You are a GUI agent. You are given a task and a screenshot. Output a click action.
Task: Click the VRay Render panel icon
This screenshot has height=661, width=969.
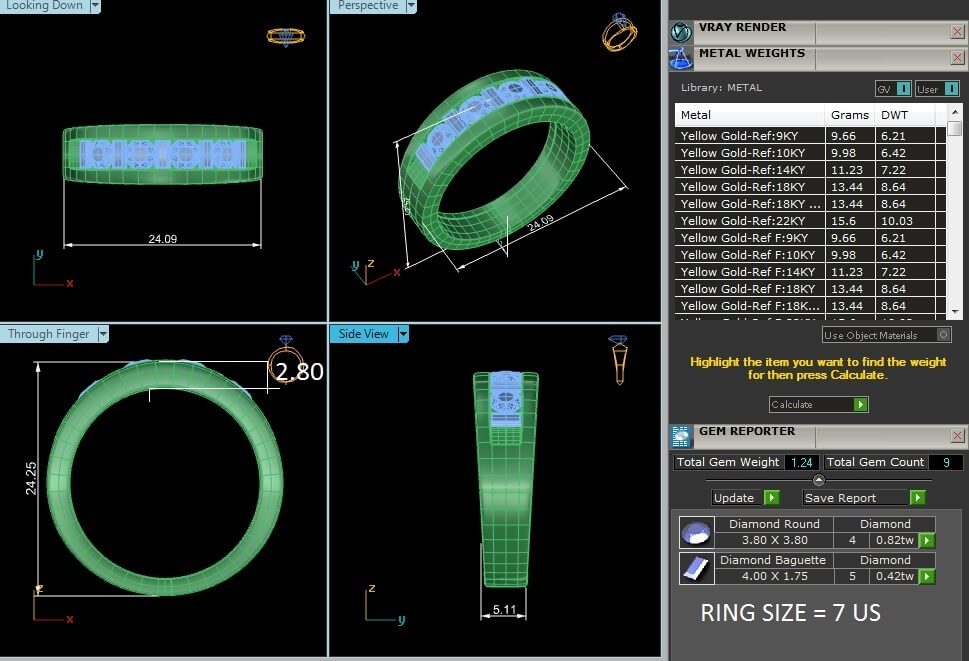pos(682,31)
